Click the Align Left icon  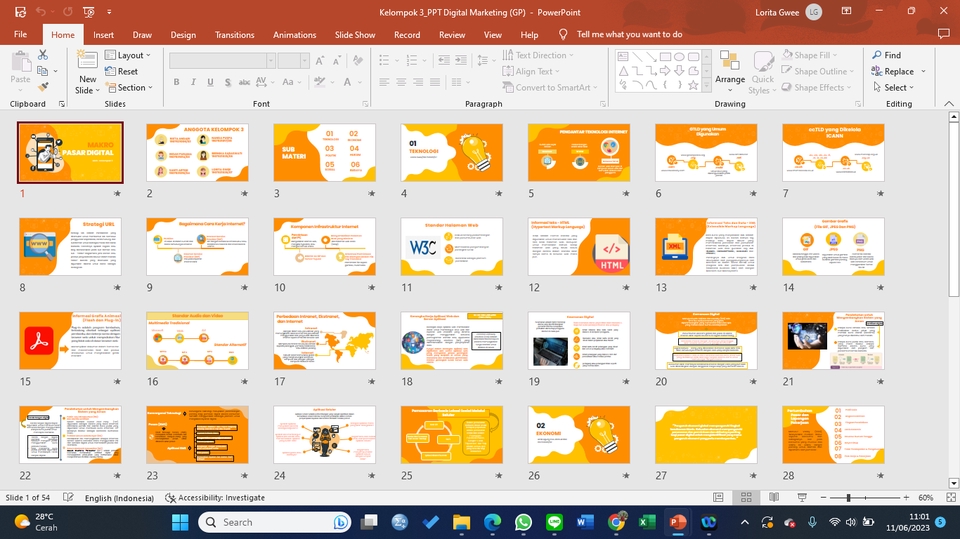pyautogui.click(x=384, y=82)
